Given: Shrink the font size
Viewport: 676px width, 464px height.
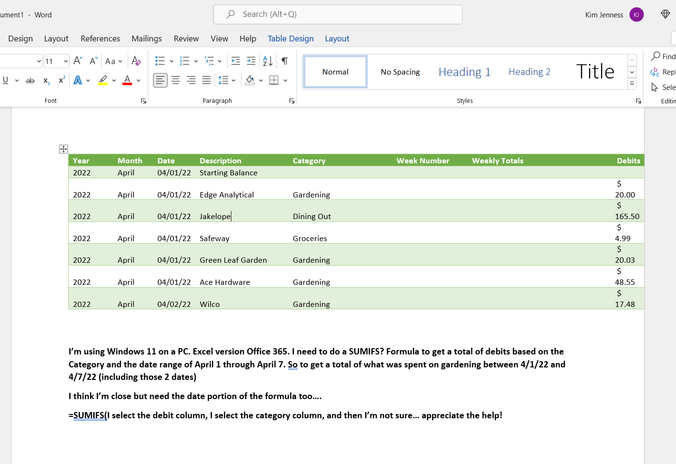Looking at the screenshot, I should tap(93, 61).
